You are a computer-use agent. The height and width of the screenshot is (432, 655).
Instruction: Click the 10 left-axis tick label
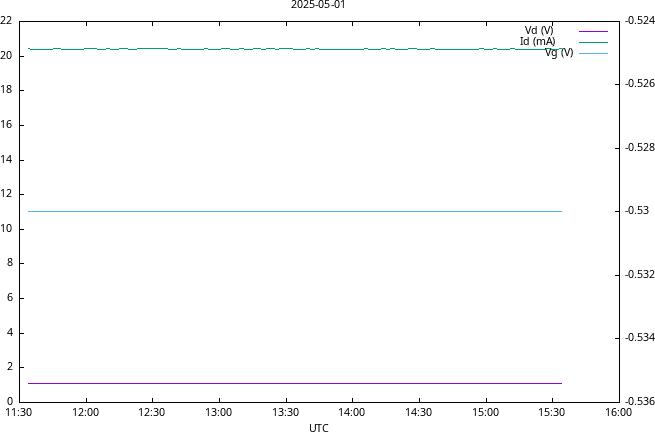coord(6,229)
